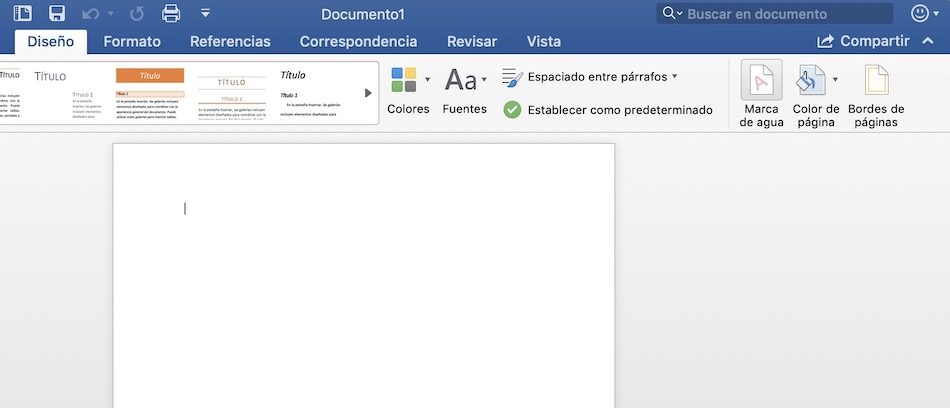Click the smiley feedback icon
This screenshot has width=950, height=408.
coord(921,14)
